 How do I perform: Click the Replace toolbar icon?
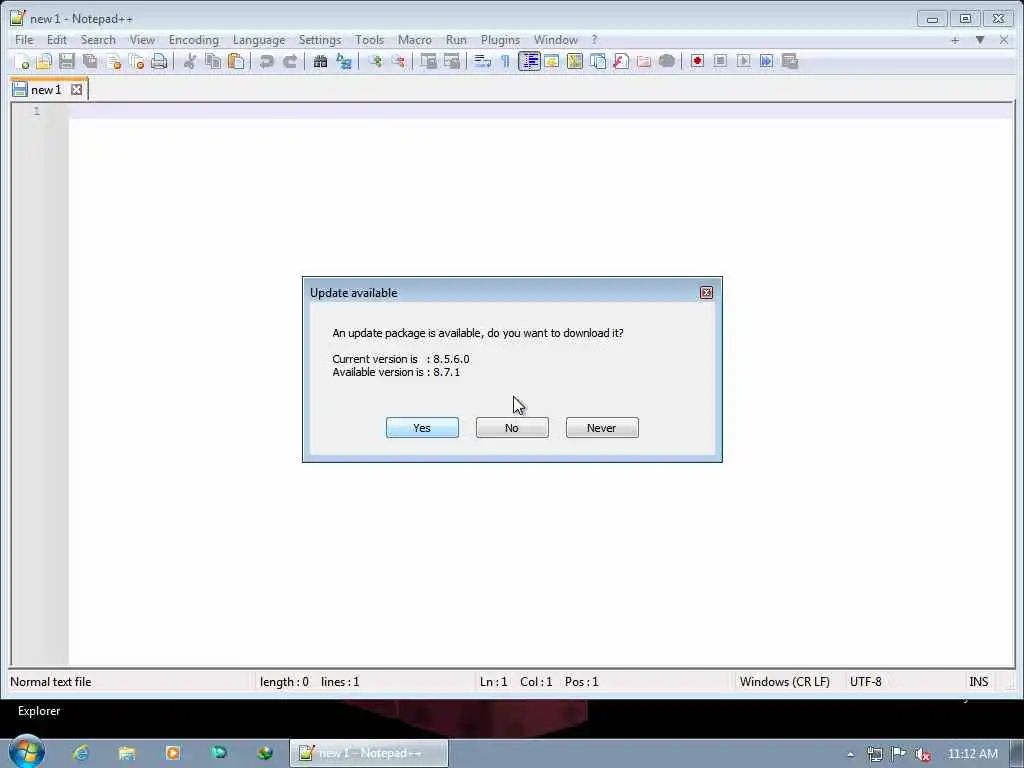point(344,61)
